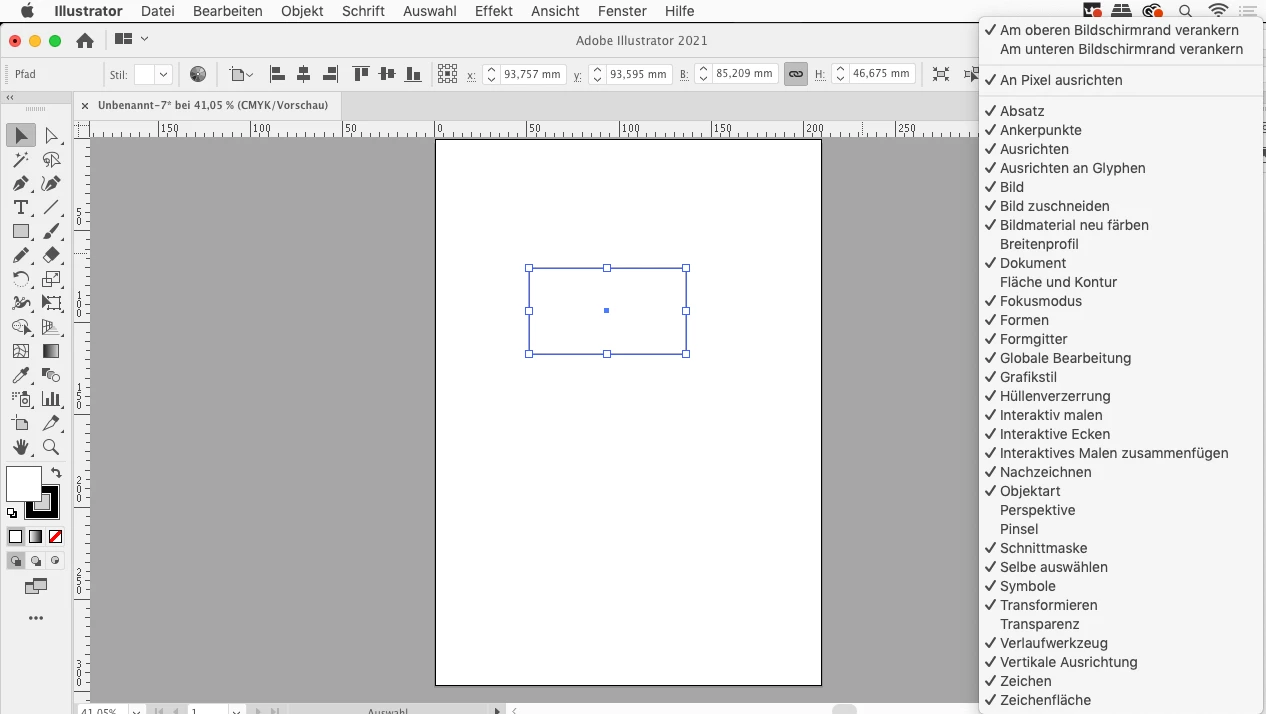1266x714 pixels.
Task: Select the Pen tool
Action: (21, 184)
